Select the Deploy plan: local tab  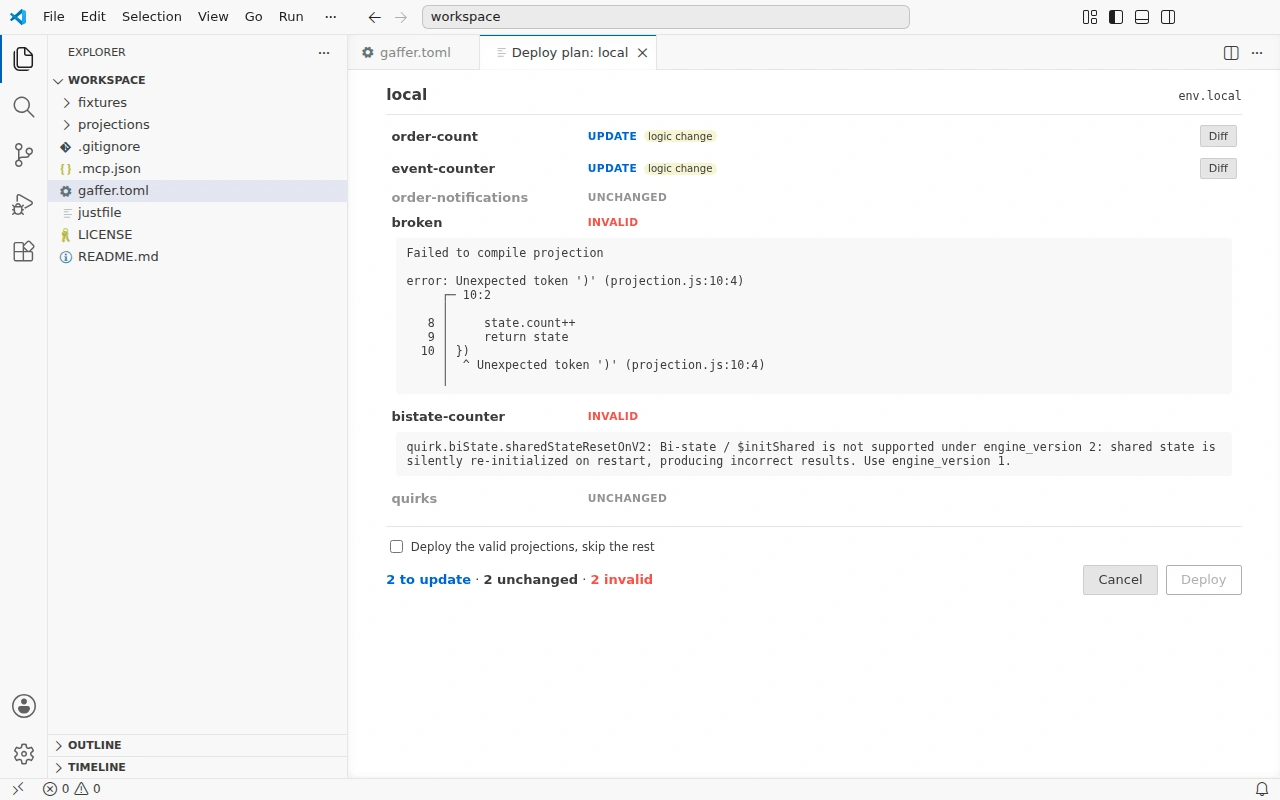pyautogui.click(x=569, y=53)
